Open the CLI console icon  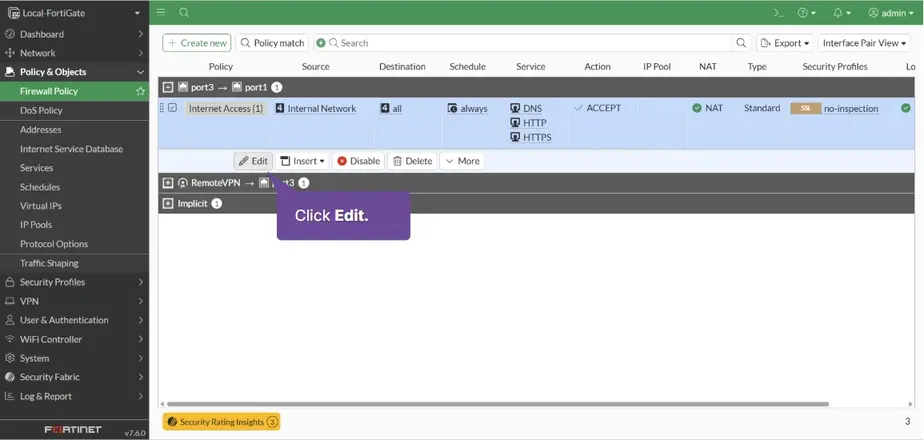point(778,13)
